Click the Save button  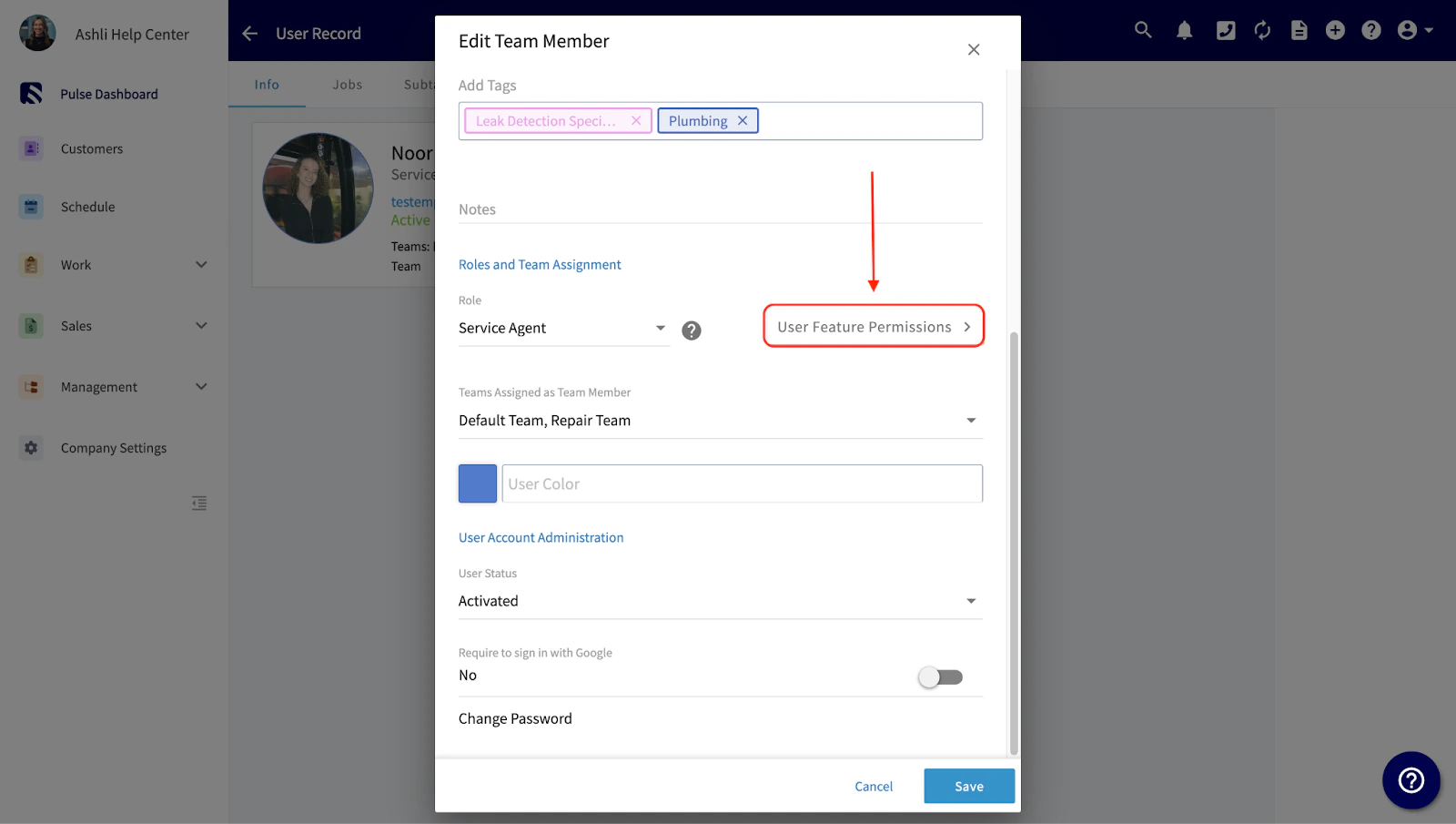969,787
